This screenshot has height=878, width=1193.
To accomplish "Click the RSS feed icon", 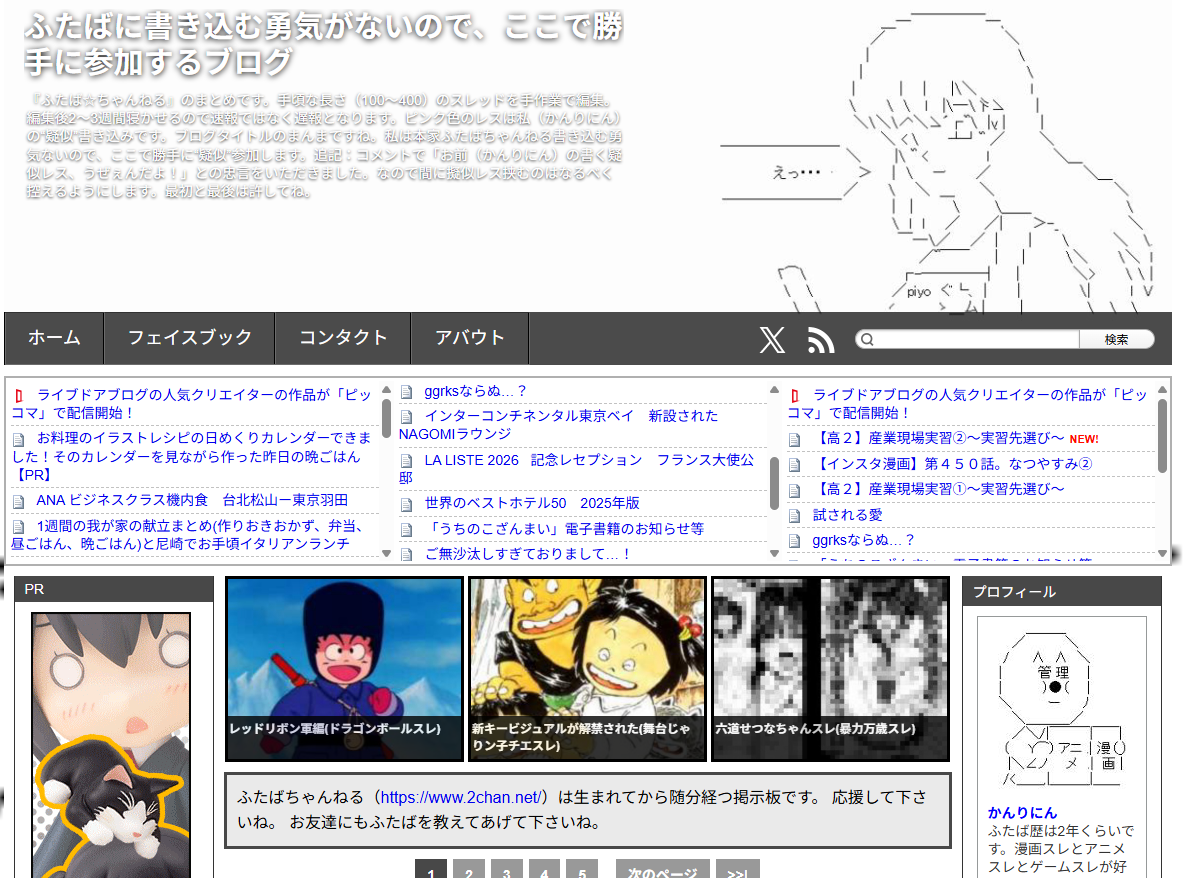I will [x=821, y=340].
